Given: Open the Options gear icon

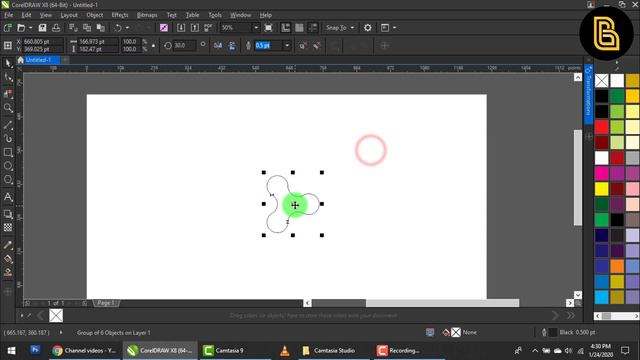Looking at the screenshot, I should [x=367, y=28].
